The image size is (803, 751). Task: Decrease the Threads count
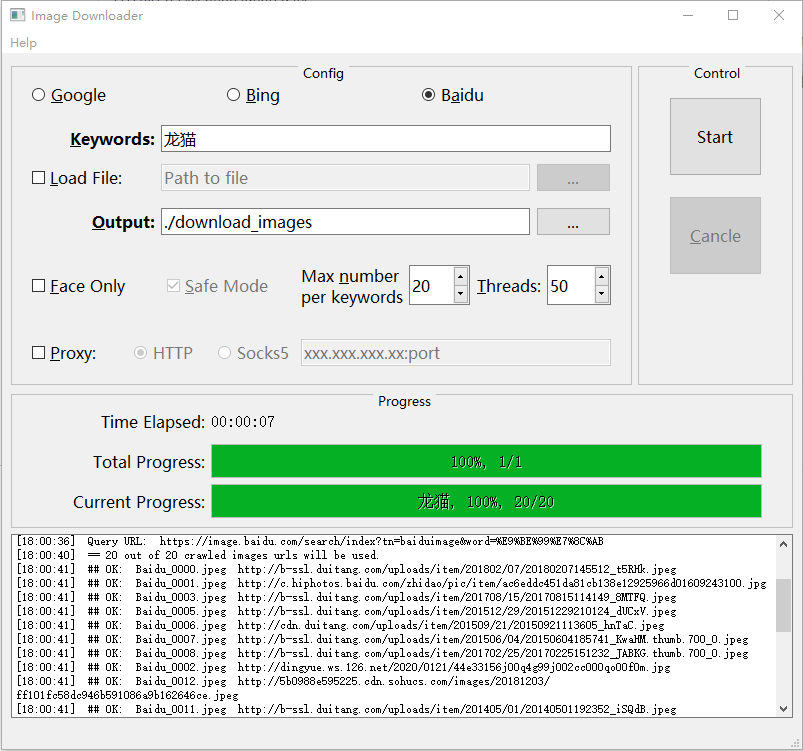click(x=601, y=294)
